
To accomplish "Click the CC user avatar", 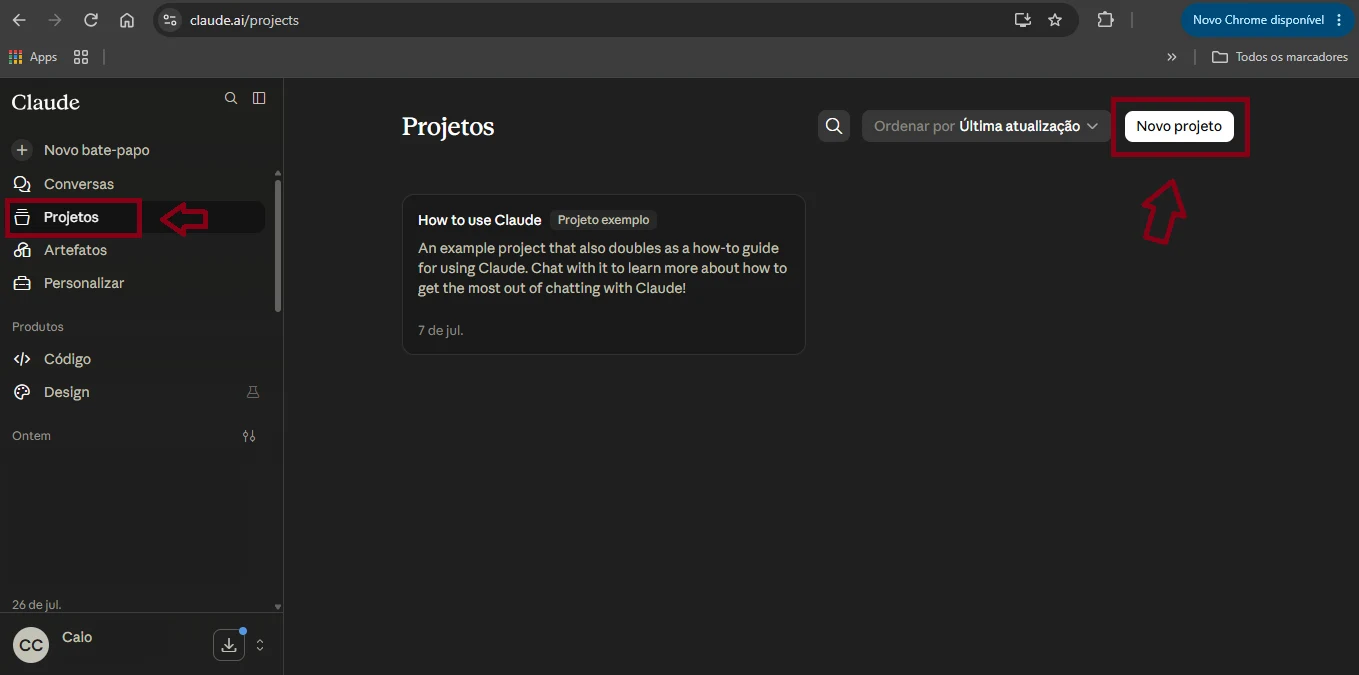I will (x=31, y=645).
